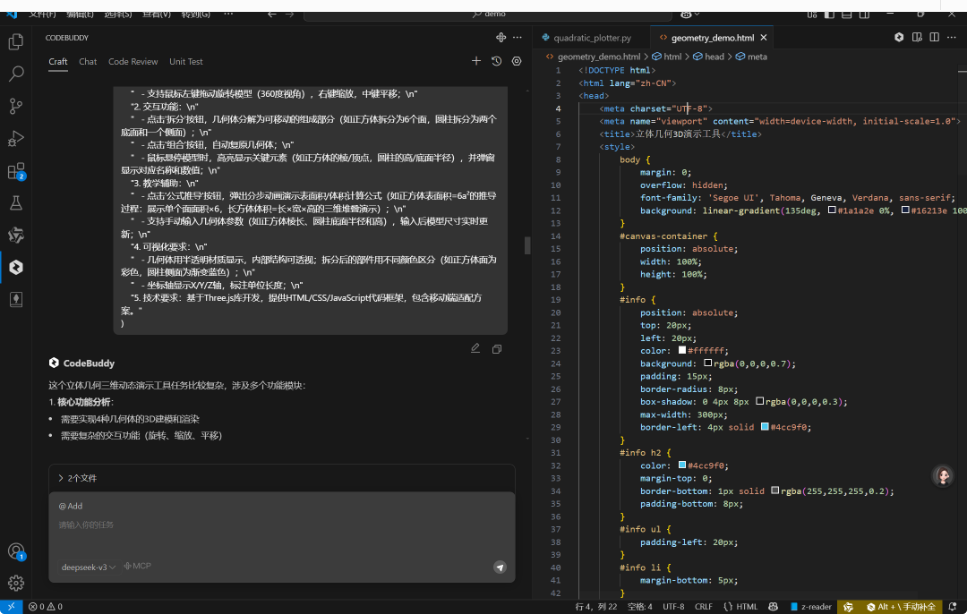Open the deepseek-v3 model dropdown
This screenshot has width=967, height=614.
click(x=88, y=567)
